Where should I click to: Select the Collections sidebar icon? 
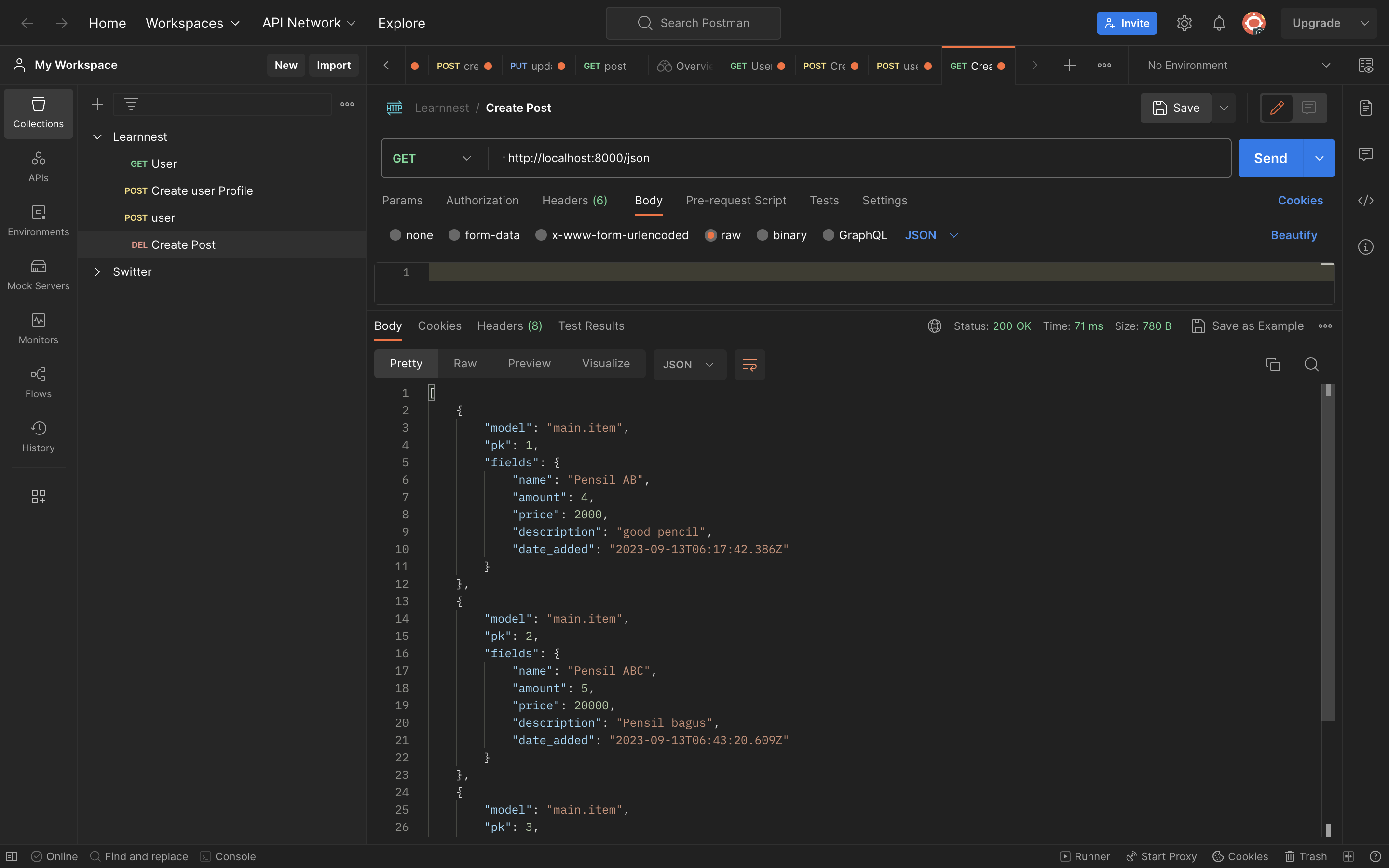pyautogui.click(x=38, y=113)
